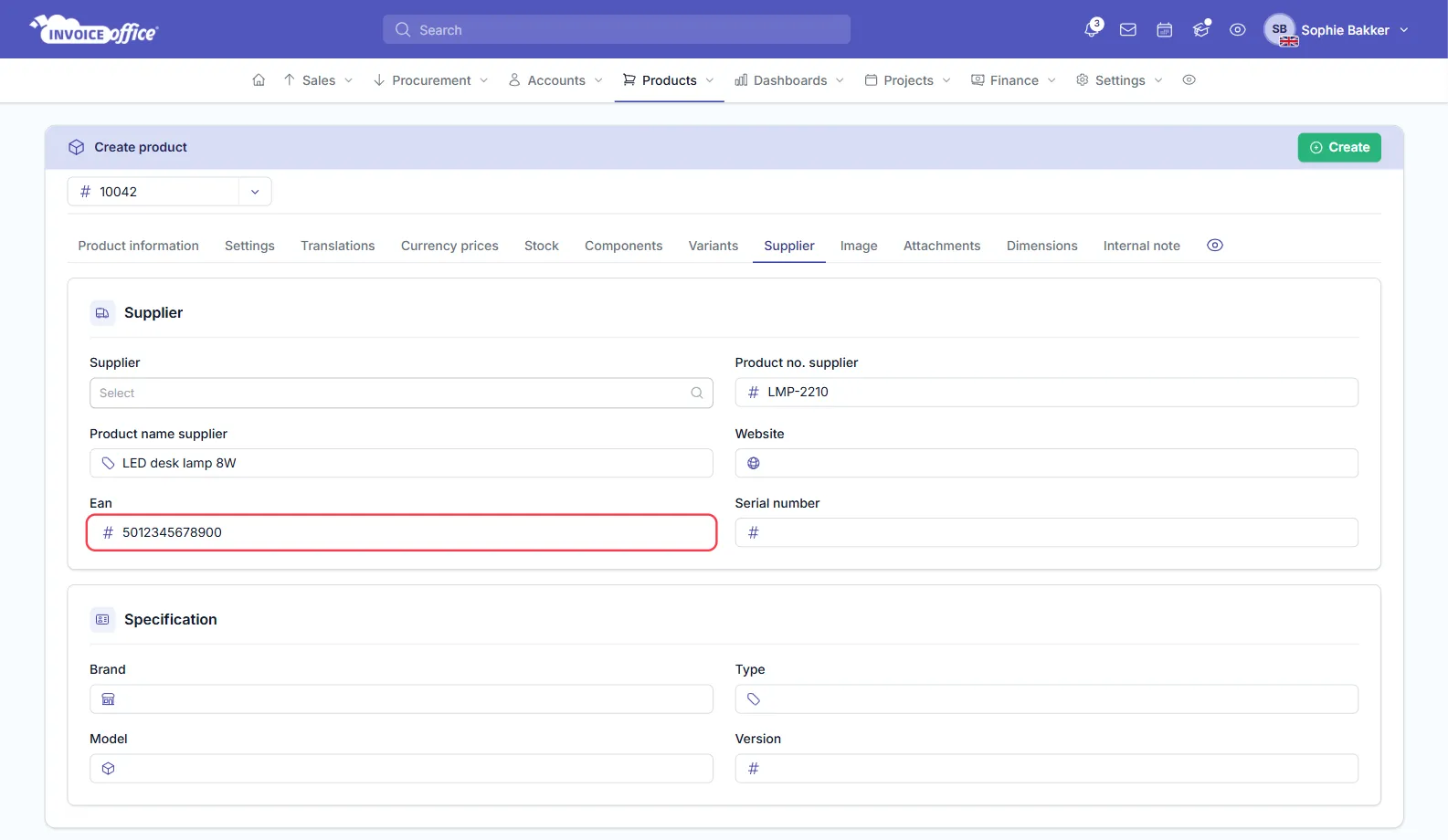Toggle the eye icon after Internal note tab
1448x840 pixels.
1215,246
